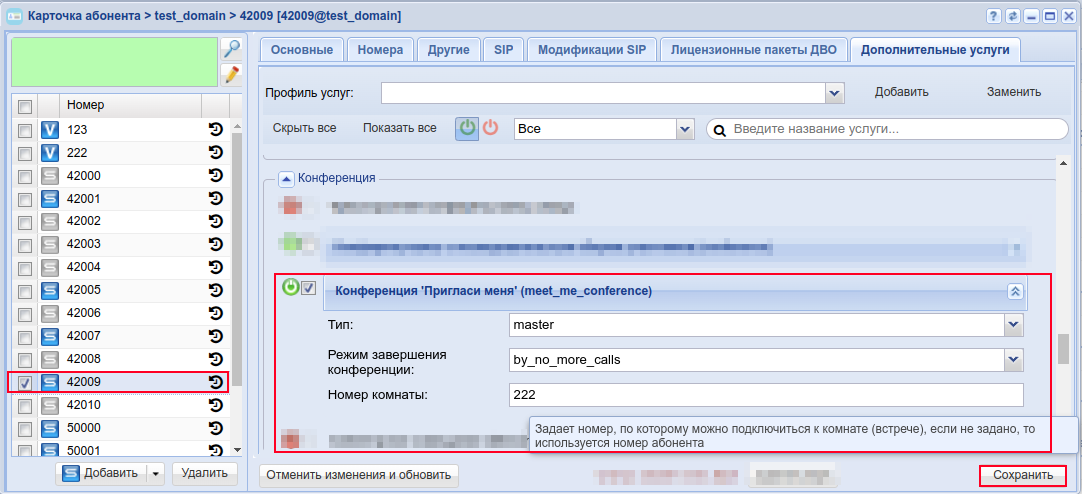Image resolution: width=1082 pixels, height=494 pixels.
Task: Click the Сохранить button
Action: point(1023,475)
